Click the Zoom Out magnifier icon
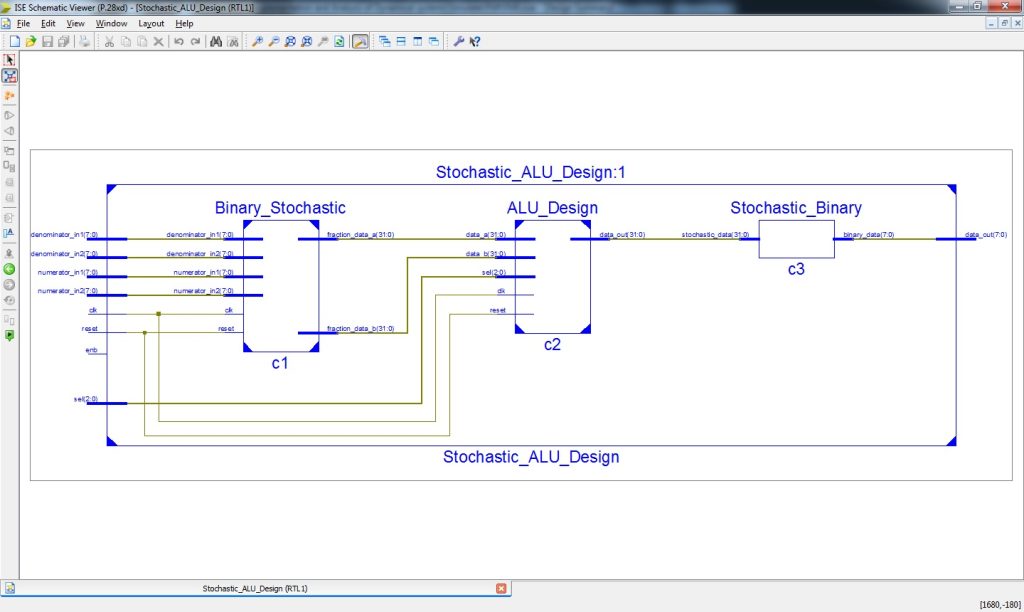 [x=273, y=42]
